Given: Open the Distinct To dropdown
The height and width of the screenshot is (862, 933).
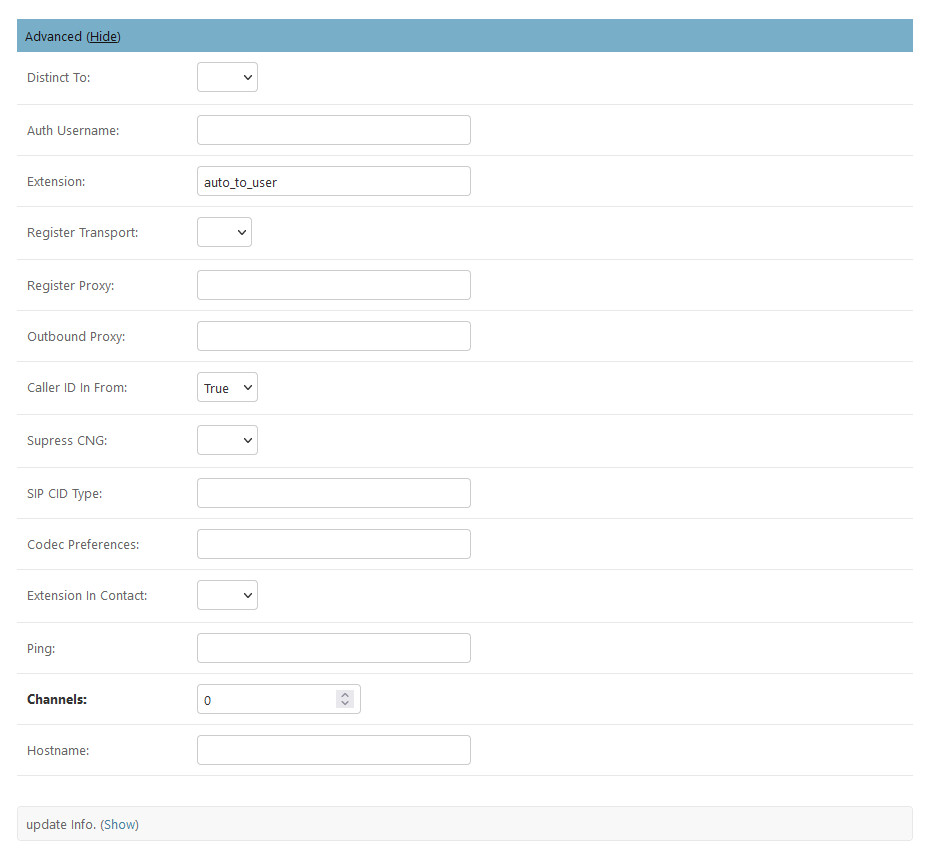Looking at the screenshot, I should (227, 77).
